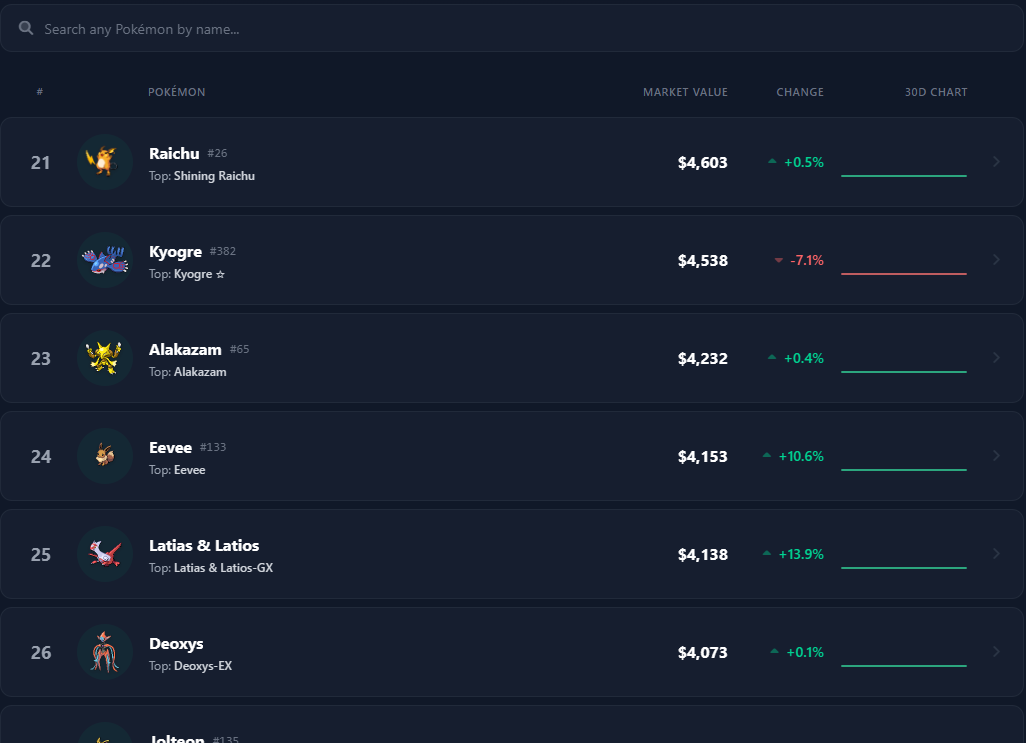Select the Kyogre sprite icon
Image resolution: width=1026 pixels, height=743 pixels.
[105, 260]
